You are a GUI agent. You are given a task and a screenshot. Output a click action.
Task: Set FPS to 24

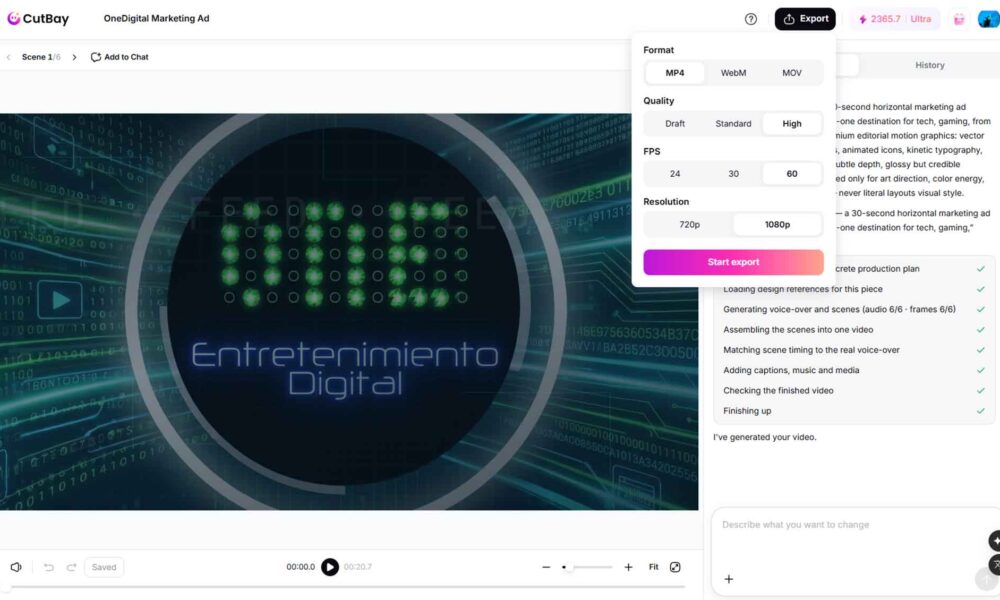[675, 174]
